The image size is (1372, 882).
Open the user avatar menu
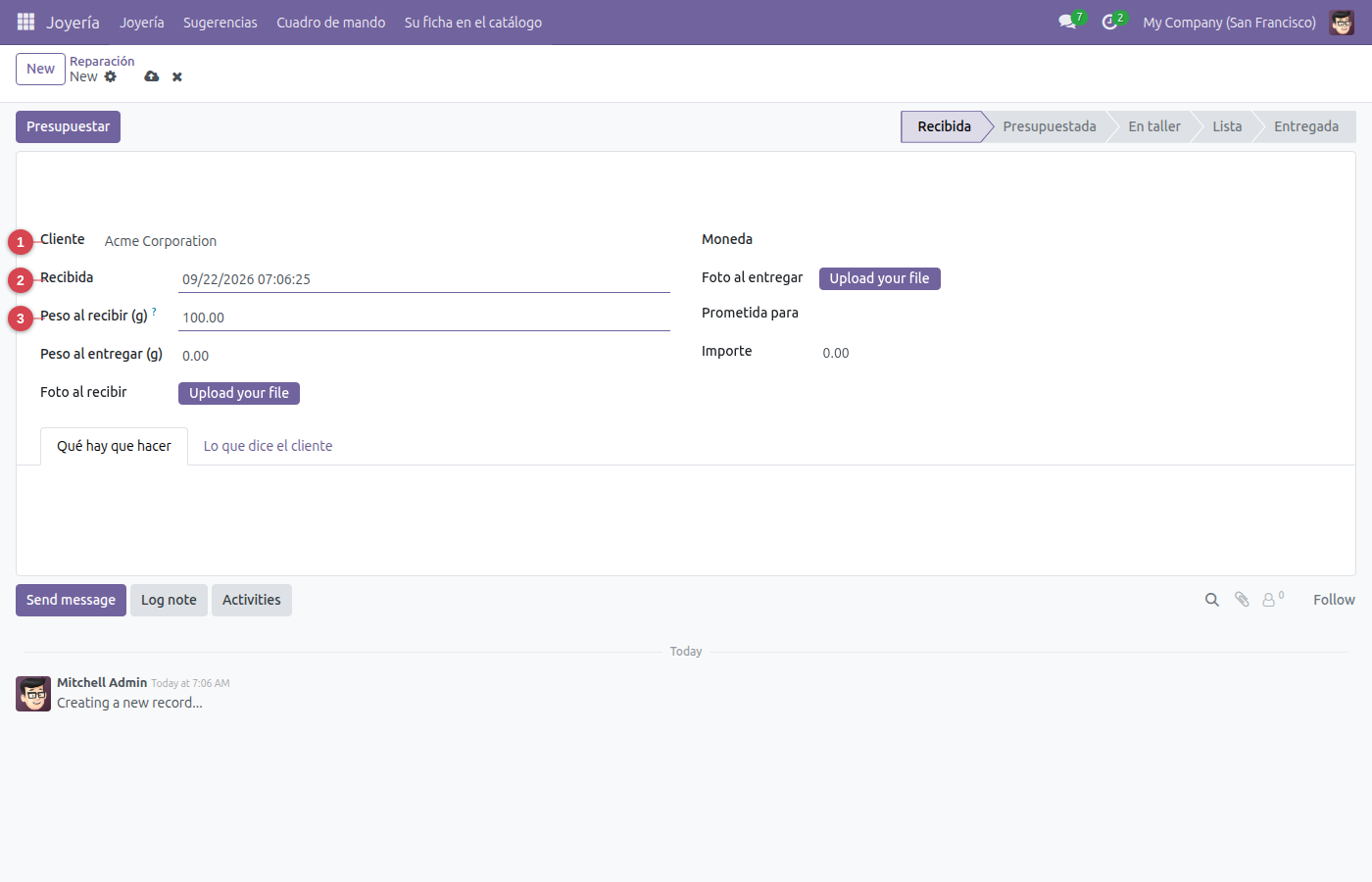pos(1342,22)
